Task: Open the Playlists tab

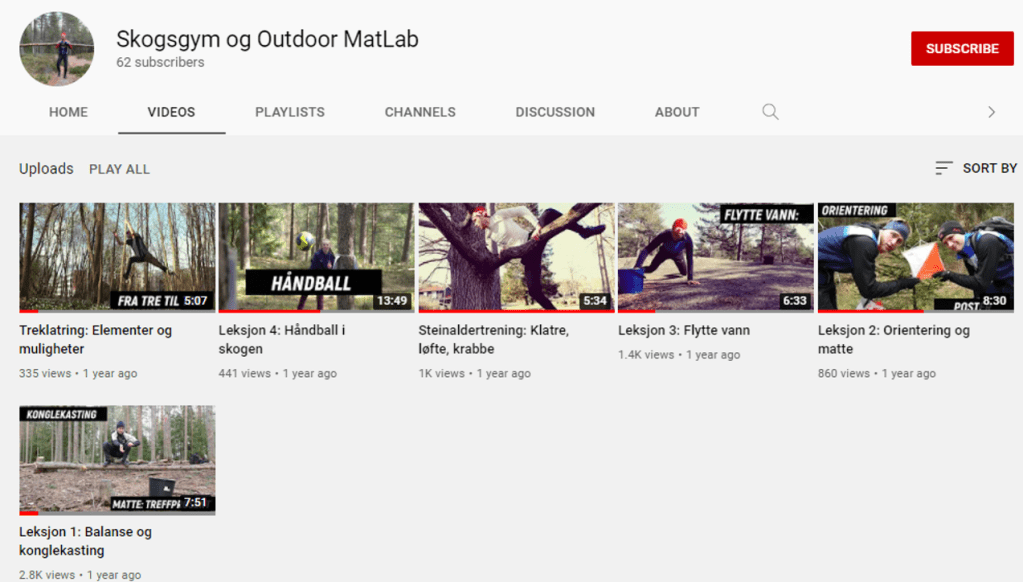Action: click(290, 112)
